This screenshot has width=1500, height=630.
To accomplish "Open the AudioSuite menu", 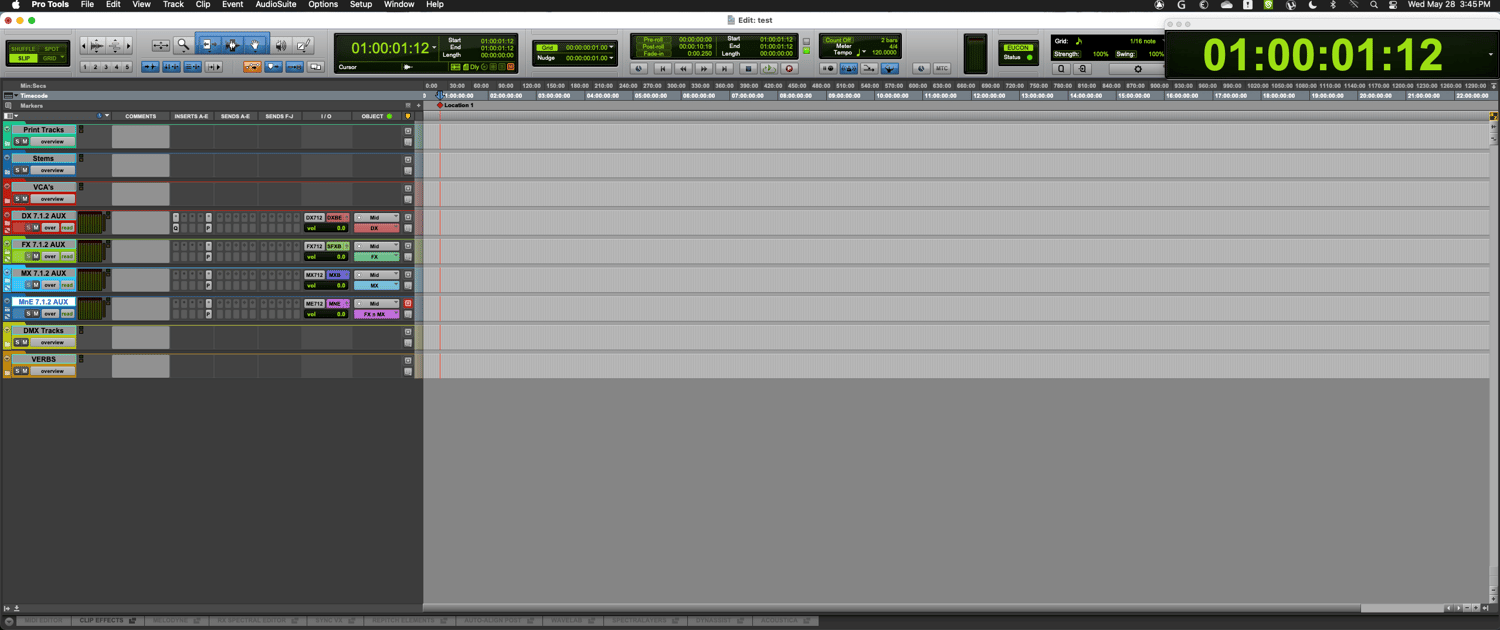I will 275,5.
